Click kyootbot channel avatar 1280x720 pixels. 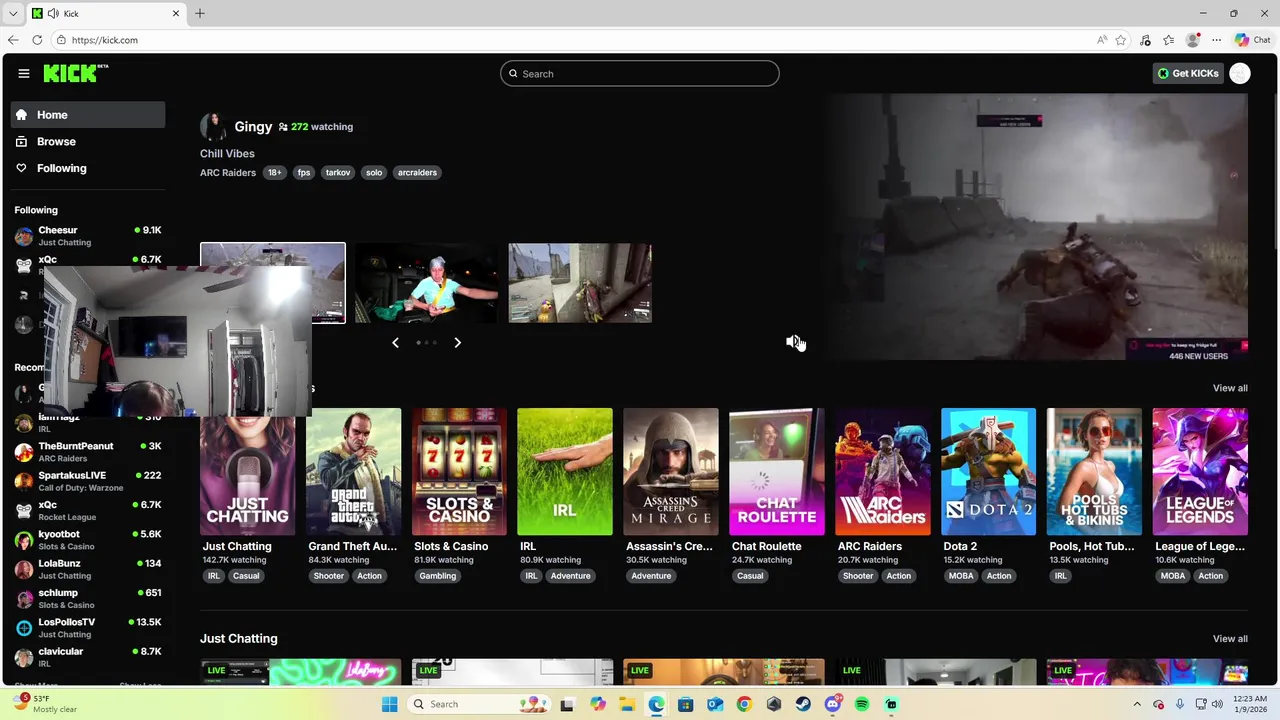pos(24,540)
